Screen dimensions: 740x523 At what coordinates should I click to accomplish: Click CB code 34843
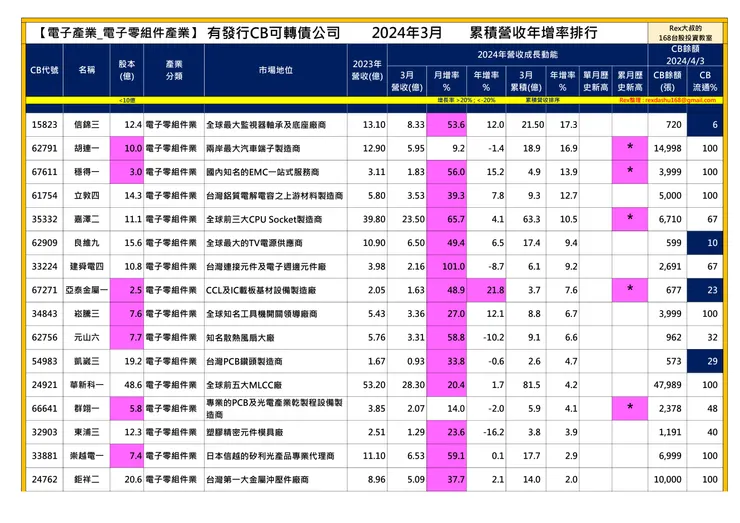click(44, 314)
